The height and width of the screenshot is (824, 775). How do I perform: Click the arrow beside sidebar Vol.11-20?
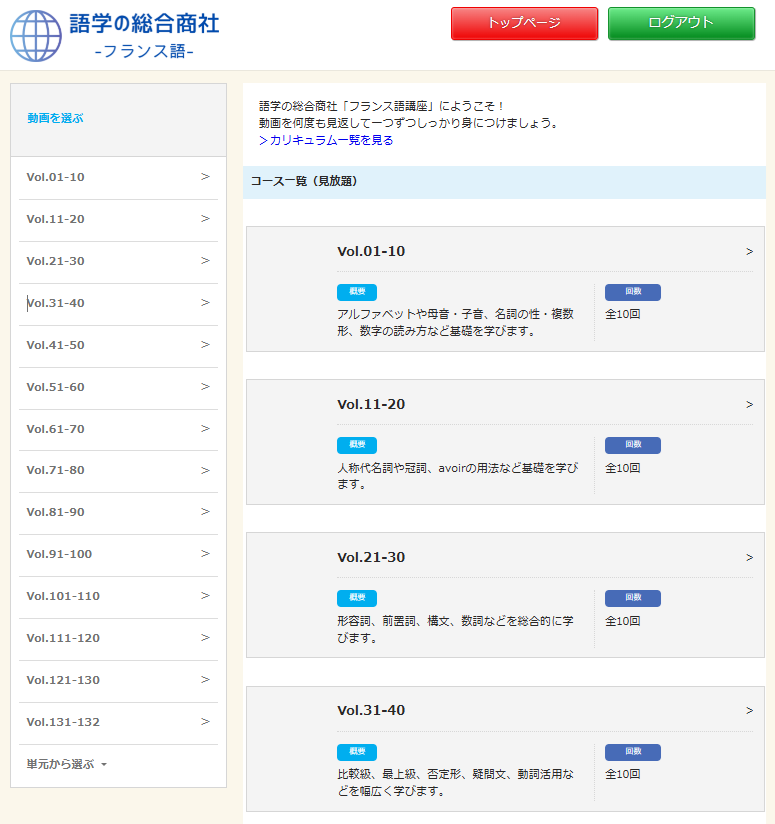205,219
